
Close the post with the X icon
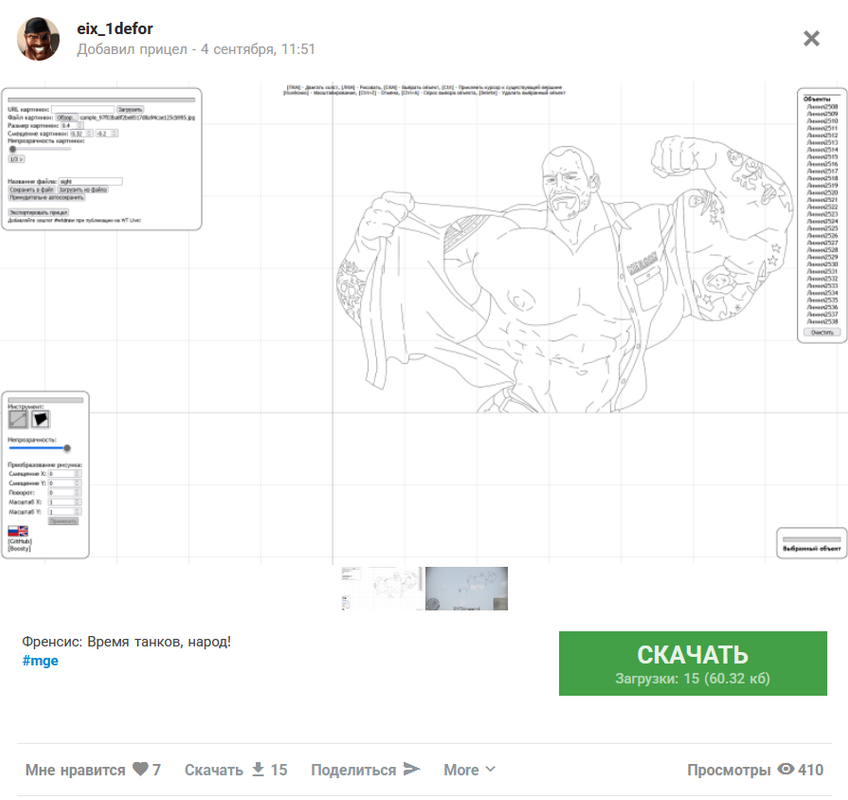[811, 38]
